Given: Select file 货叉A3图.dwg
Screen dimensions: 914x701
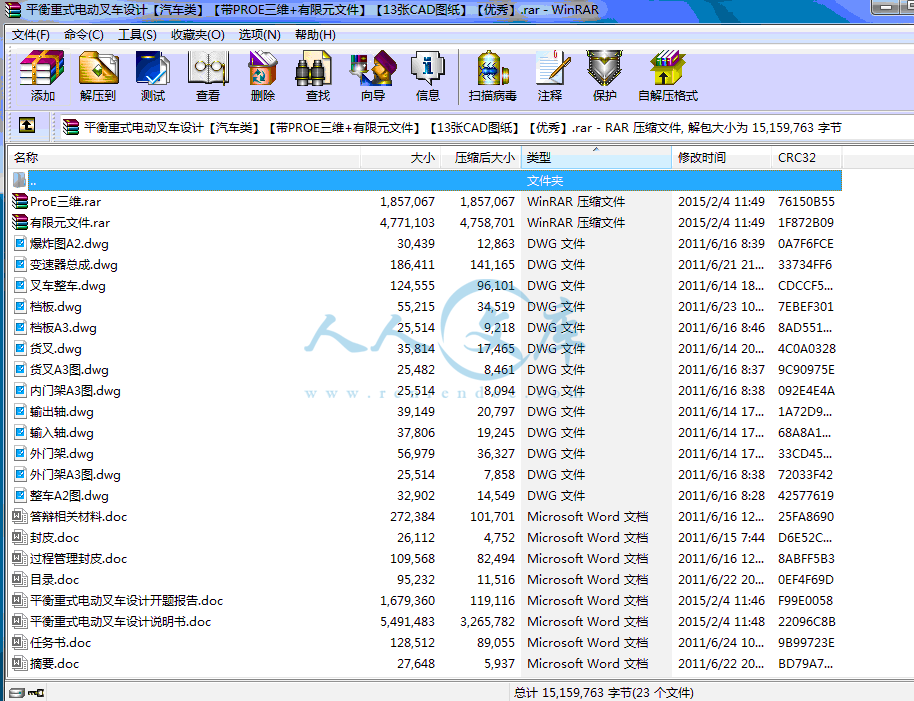Looking at the screenshot, I should [x=69, y=369].
